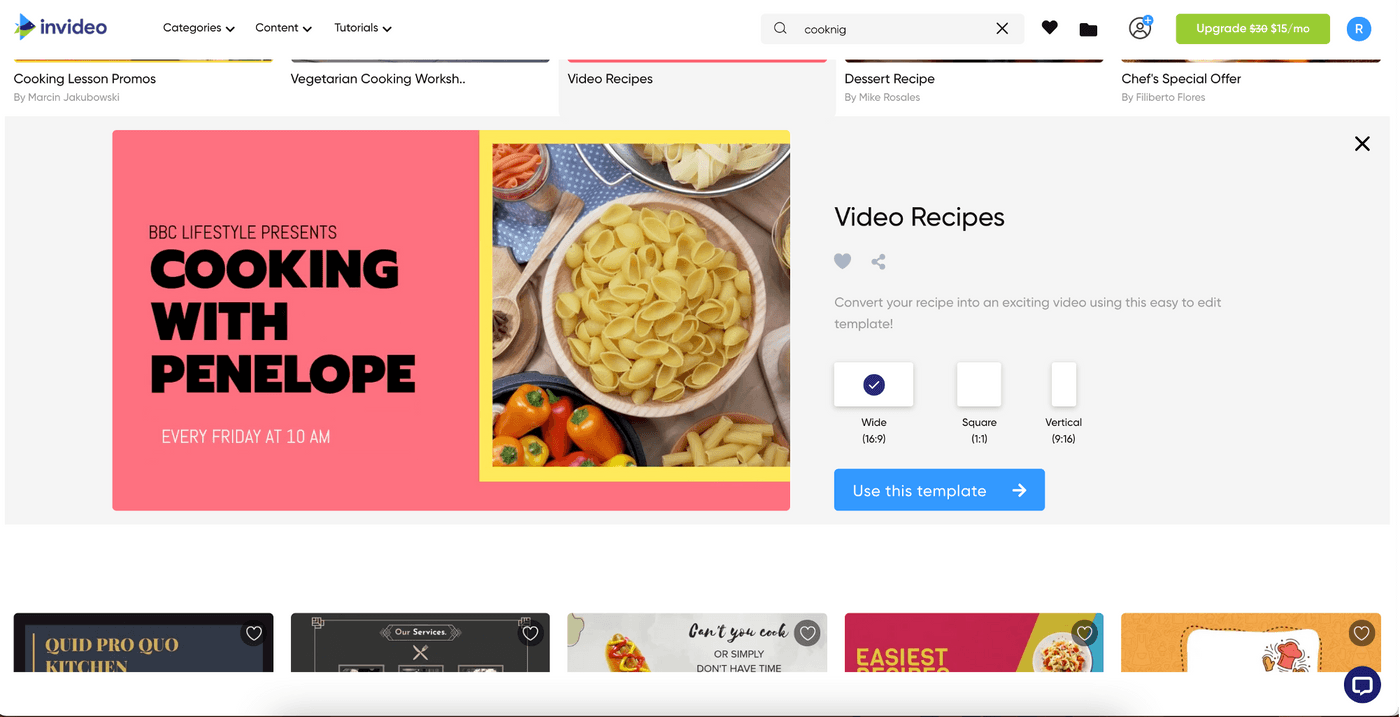The image size is (1400, 717).
Task: Click Upgrade $15/mo button
Action: [x=1253, y=29]
